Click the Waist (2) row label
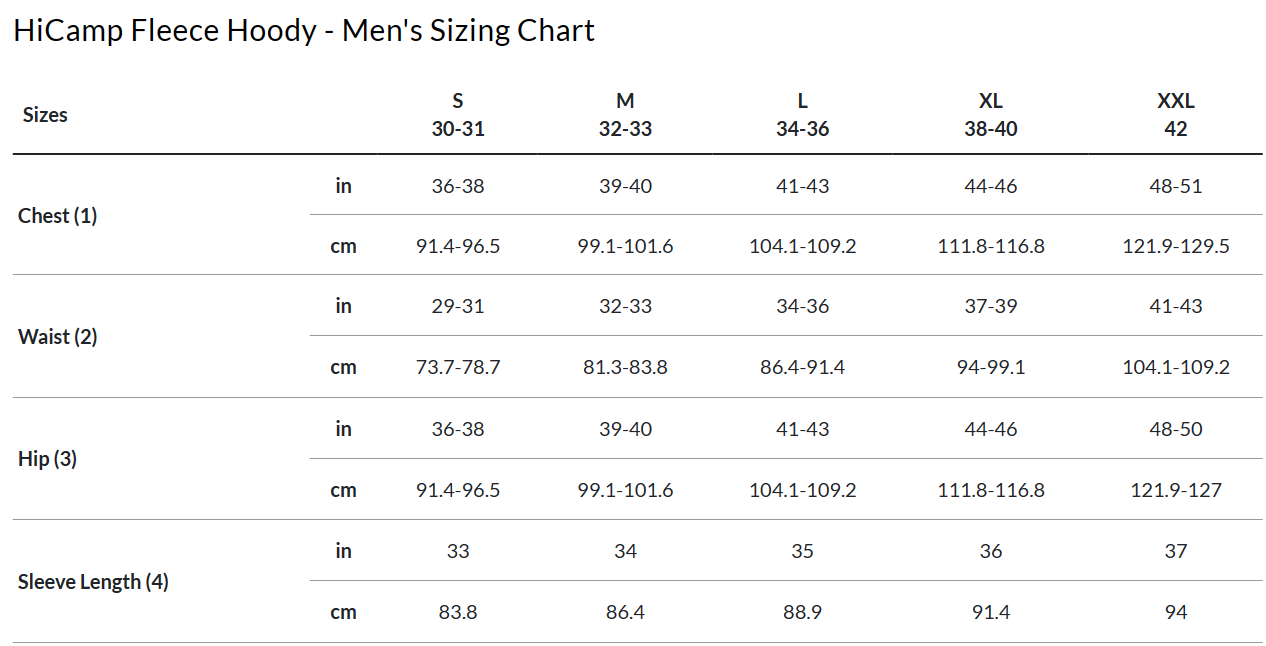Image resolution: width=1266 pixels, height=646 pixels. pyautogui.click(x=58, y=337)
